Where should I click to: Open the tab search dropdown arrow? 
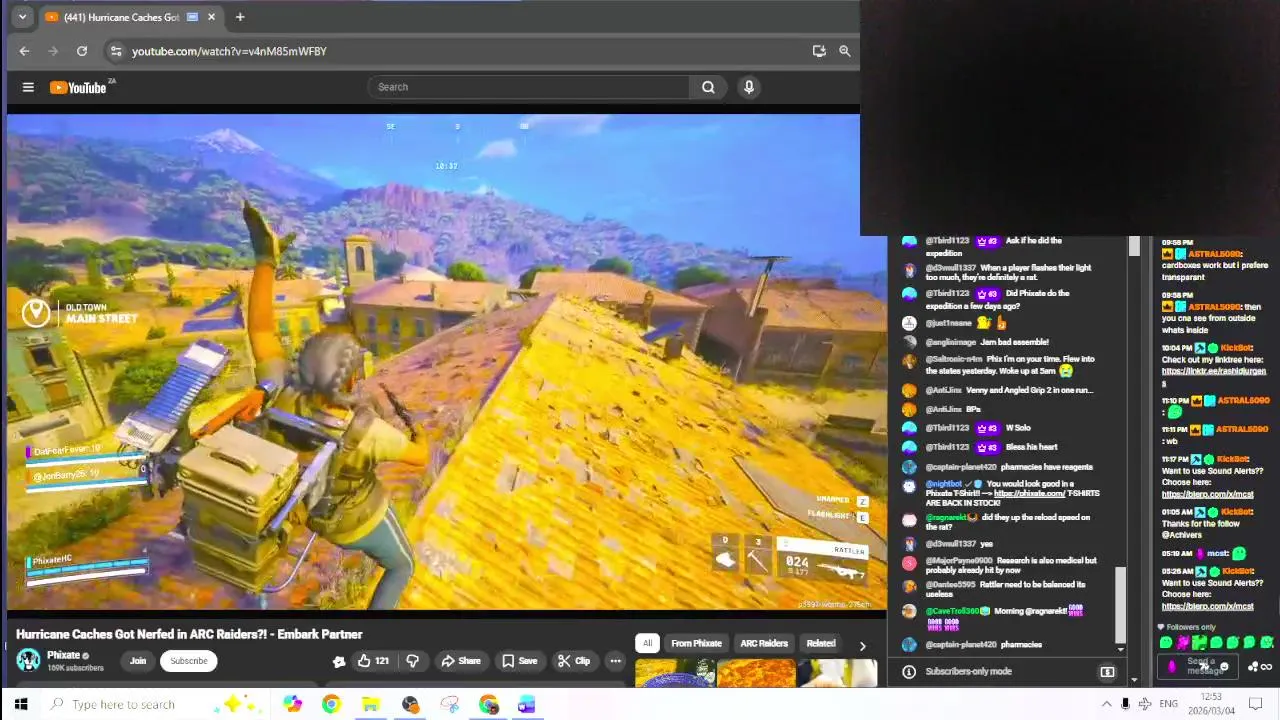[x=22, y=17]
